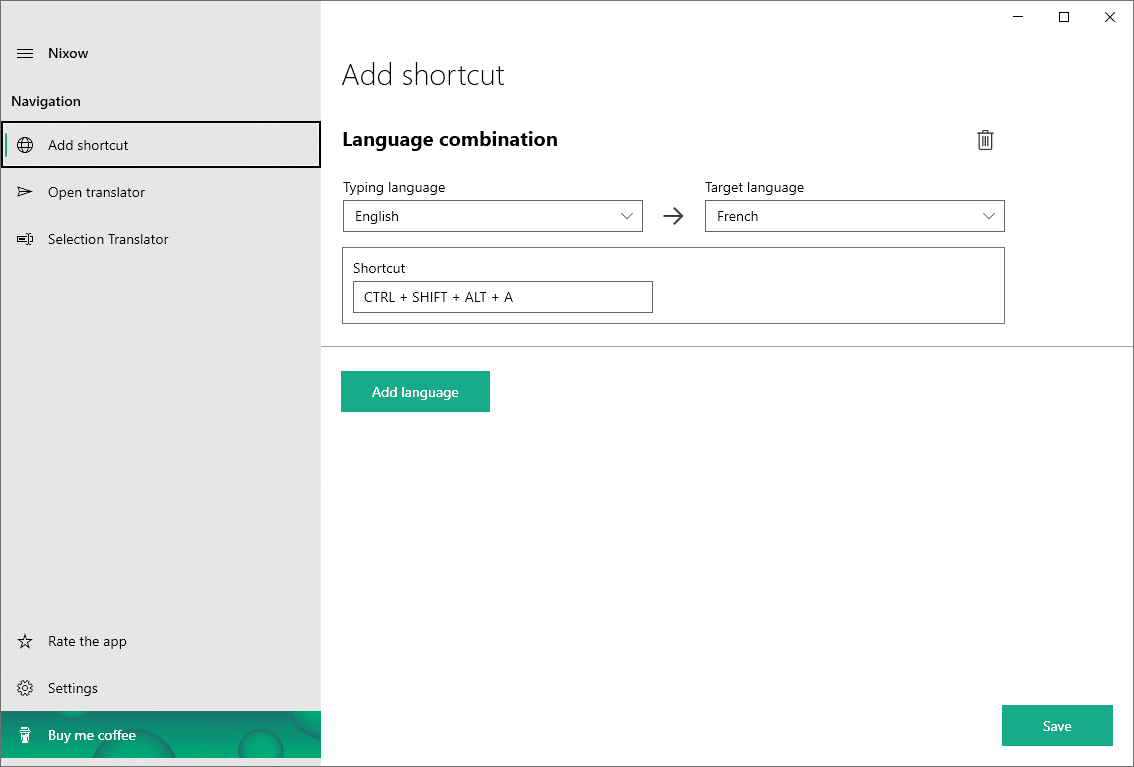Click the arrow between language dropdowns
Screen dimensions: 1134x767
point(673,216)
